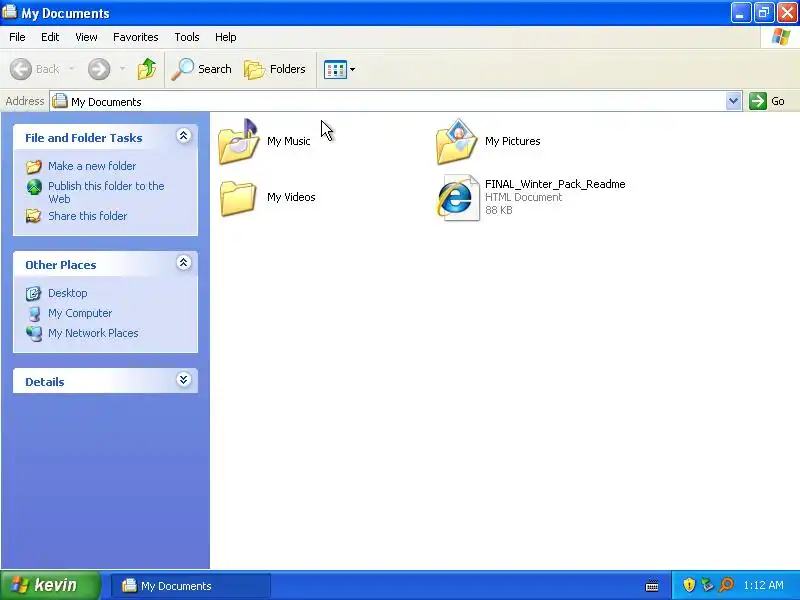800x600 pixels.
Task: Select the My Music folder icon
Action: click(x=238, y=141)
